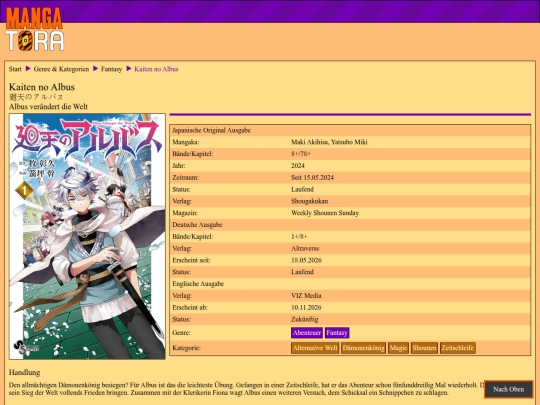Click Kaiten no Albus breadcrumb
Image resolution: width=540 pixels, height=405 pixels.
tap(156, 69)
